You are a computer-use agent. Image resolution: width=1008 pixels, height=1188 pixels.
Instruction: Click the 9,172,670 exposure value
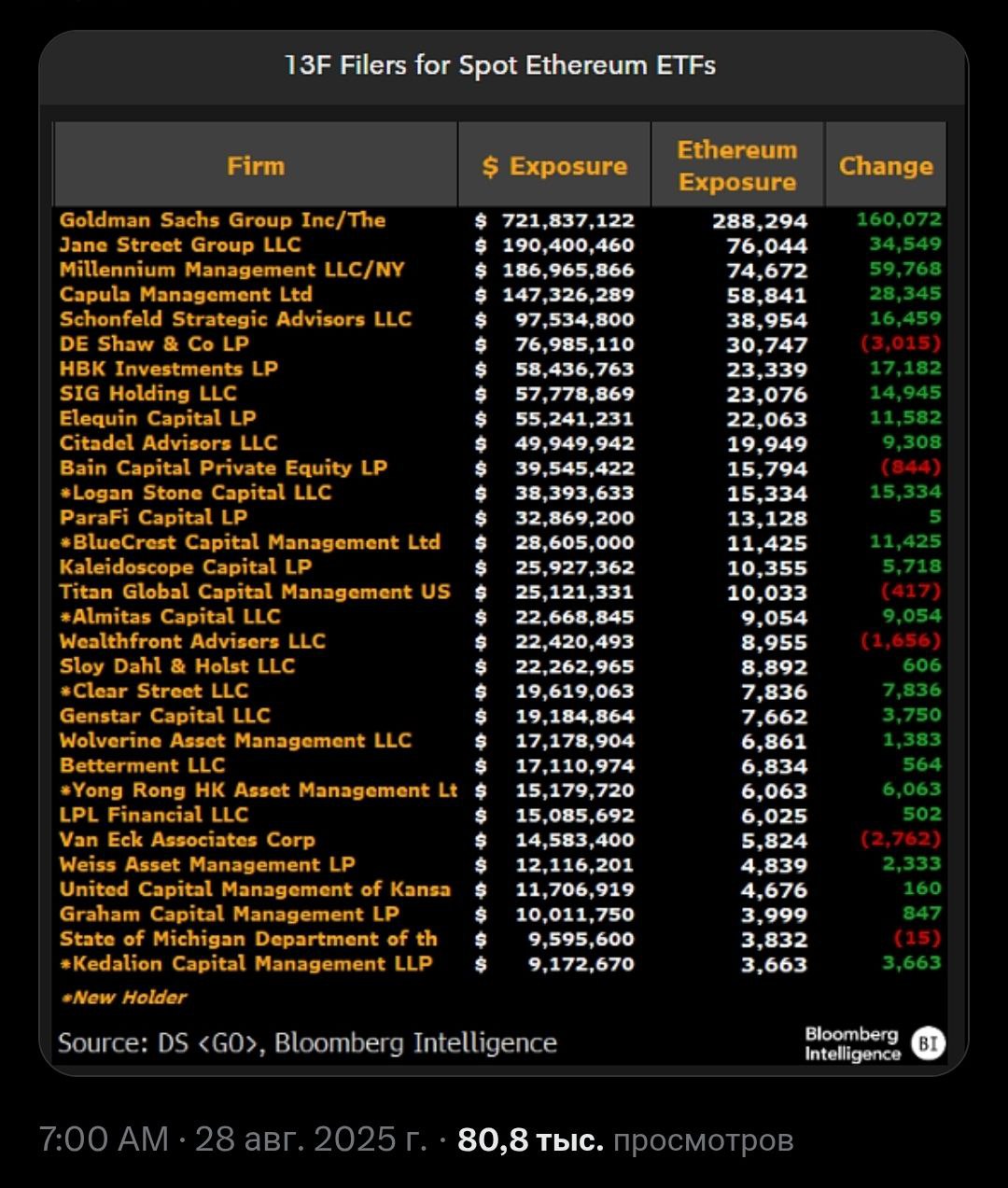[x=581, y=964]
